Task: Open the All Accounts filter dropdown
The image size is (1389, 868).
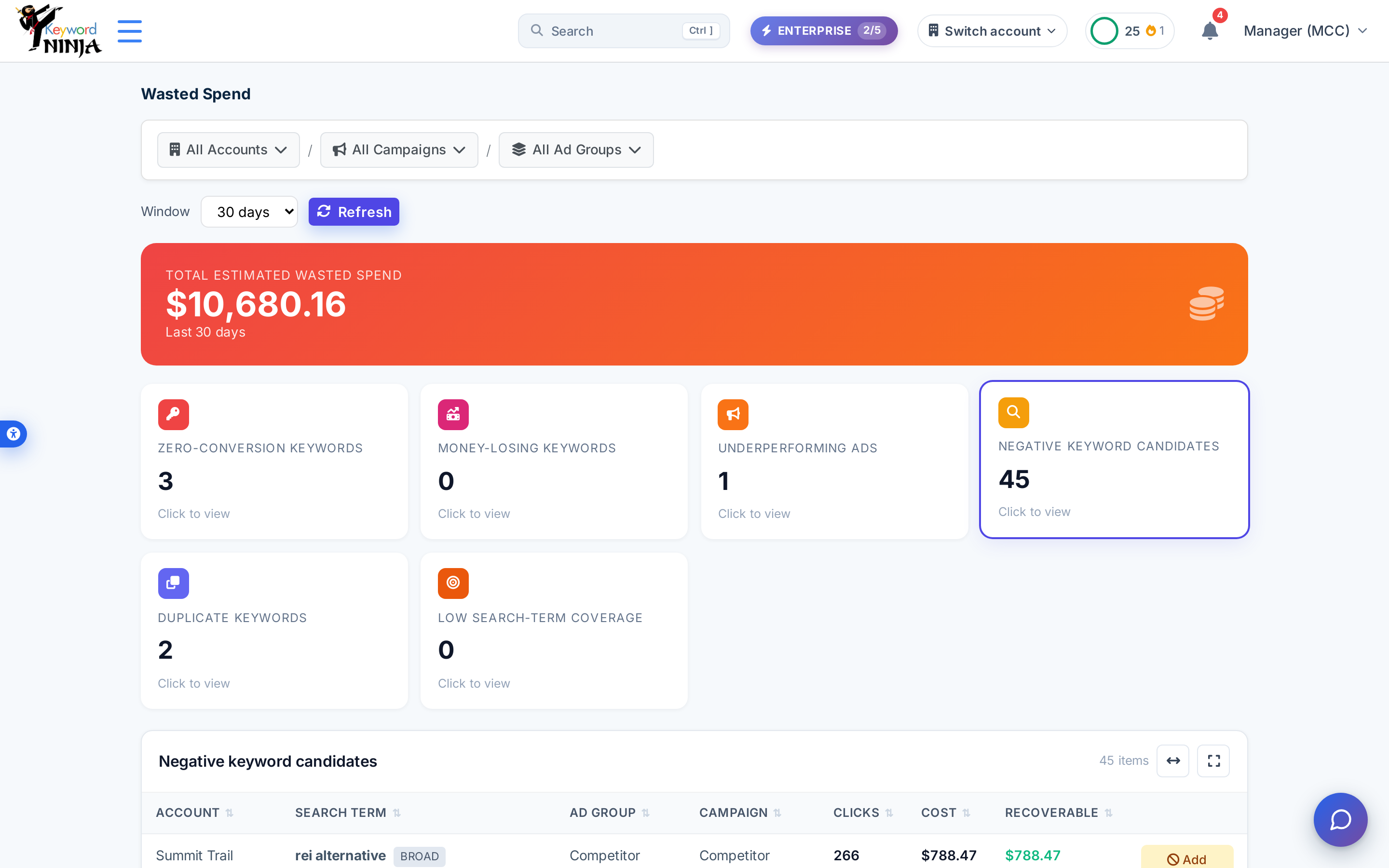Action: click(x=229, y=150)
